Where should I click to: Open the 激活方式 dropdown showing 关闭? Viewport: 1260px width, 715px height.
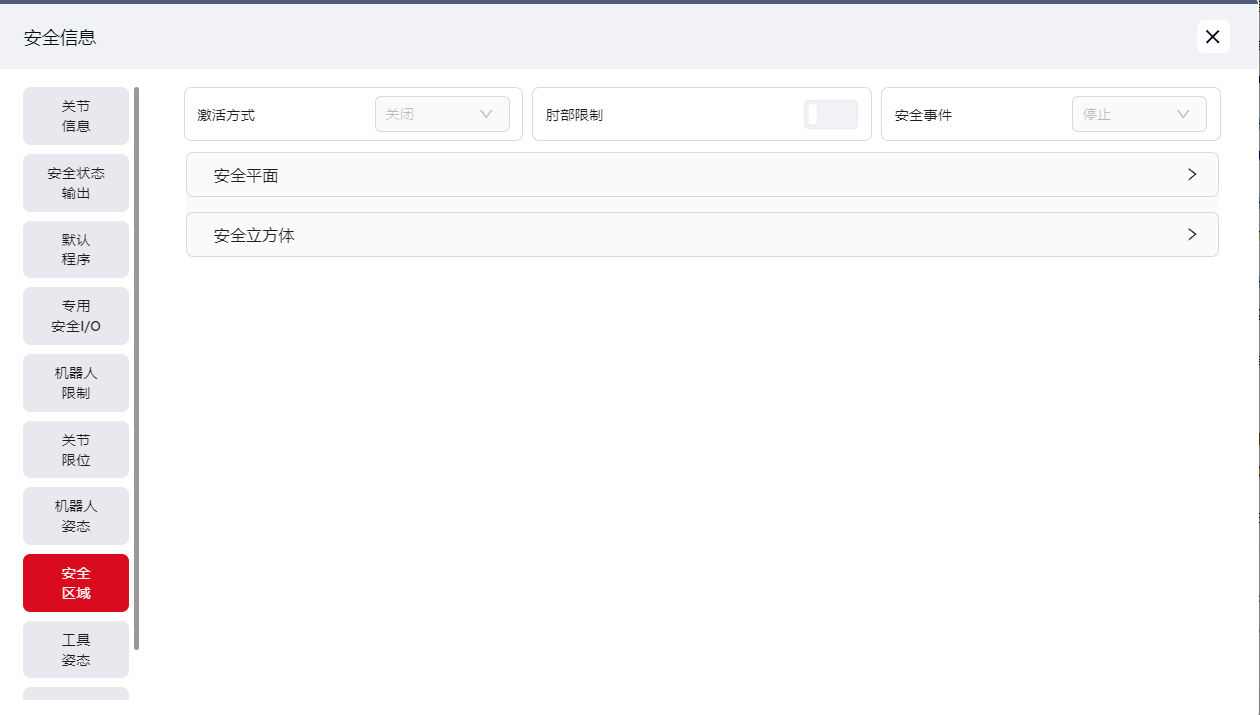tap(441, 114)
